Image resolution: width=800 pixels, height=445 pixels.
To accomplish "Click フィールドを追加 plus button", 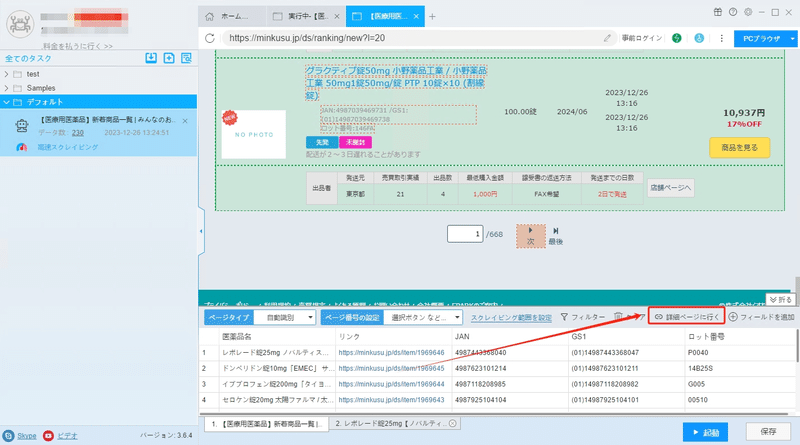I will pos(761,317).
